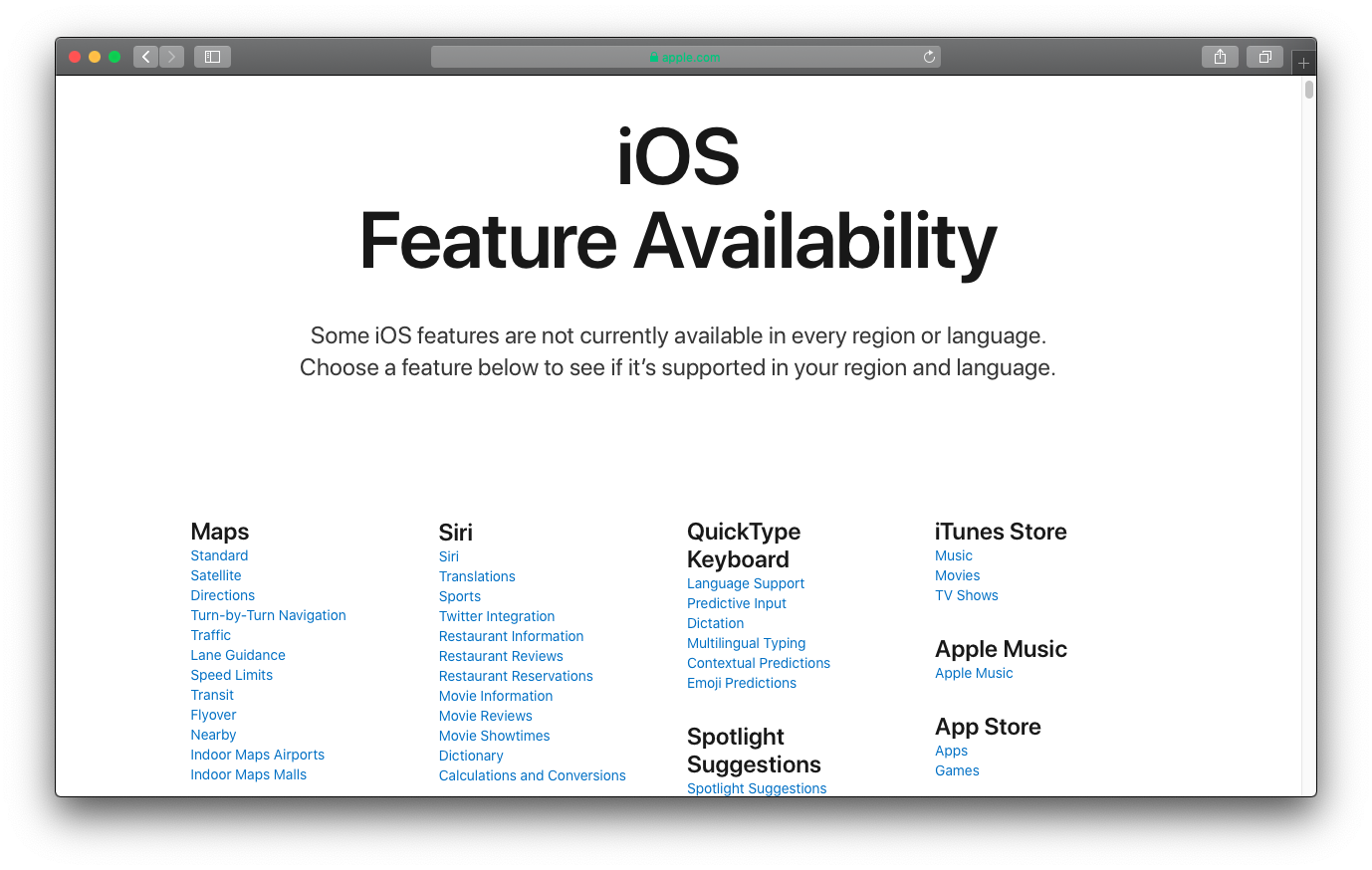Open the Satellite link under Maps
The image size is (1372, 870).
216,575
